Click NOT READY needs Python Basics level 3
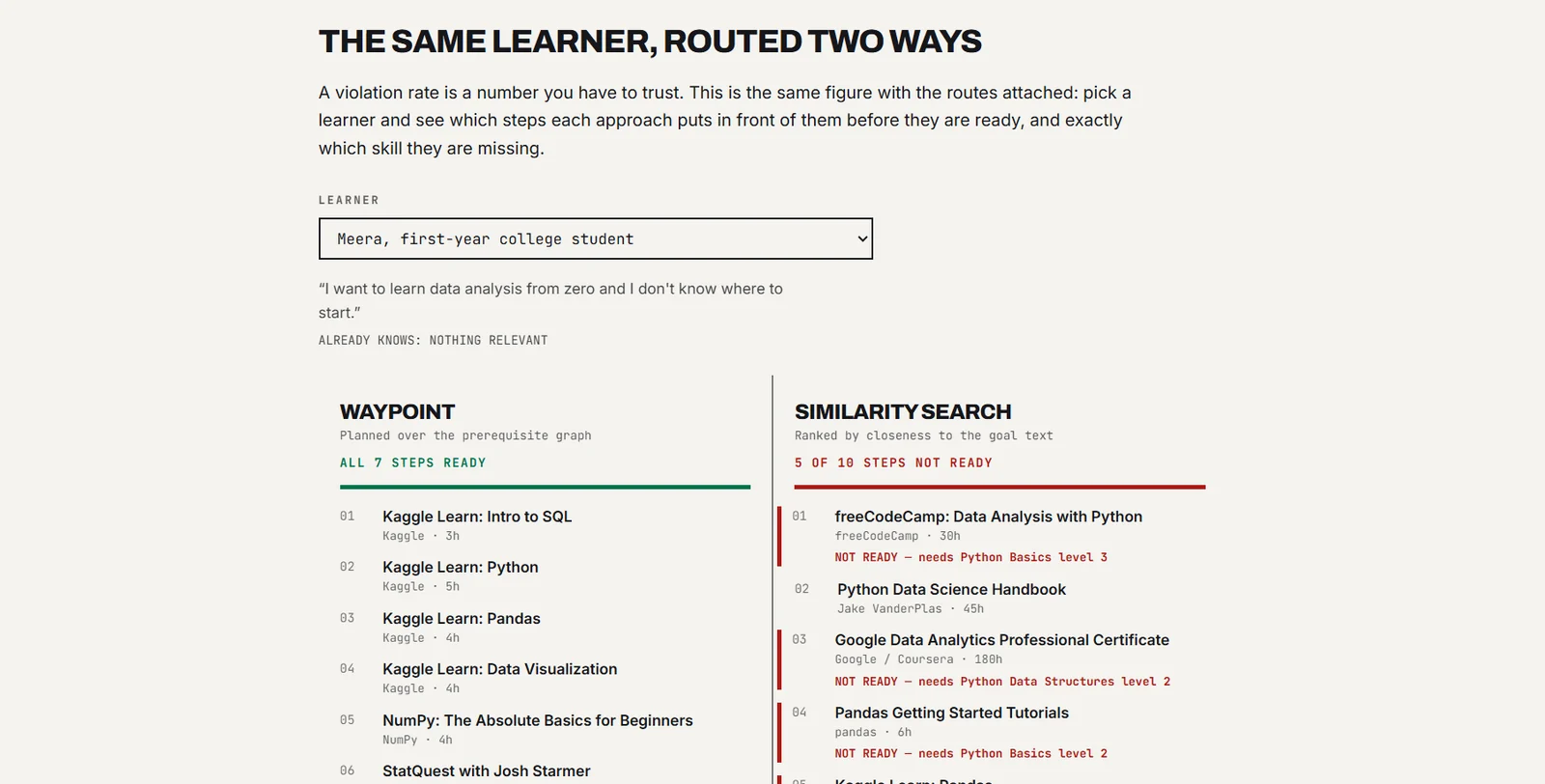Screen dimensions: 1545x784 971,557
